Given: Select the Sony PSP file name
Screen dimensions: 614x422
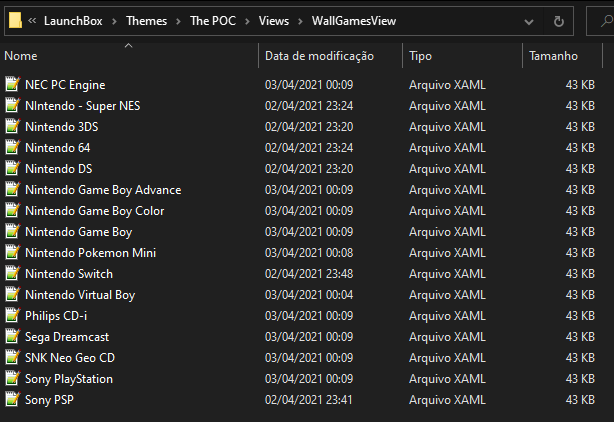Looking at the screenshot, I should [x=49, y=400].
